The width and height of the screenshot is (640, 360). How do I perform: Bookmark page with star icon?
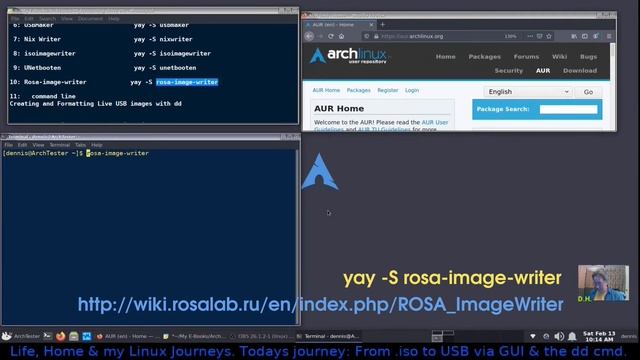549,36
